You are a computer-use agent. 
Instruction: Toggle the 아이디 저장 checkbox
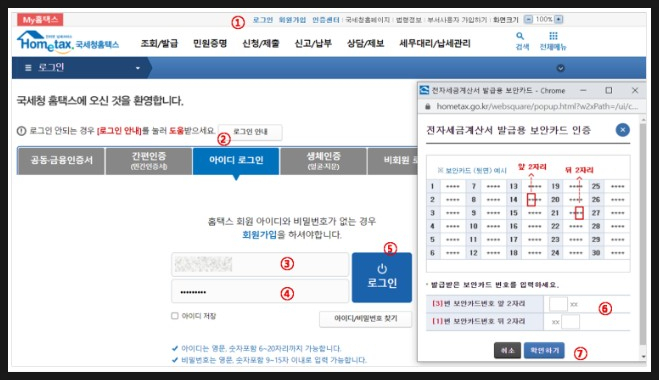pyautogui.click(x=175, y=316)
